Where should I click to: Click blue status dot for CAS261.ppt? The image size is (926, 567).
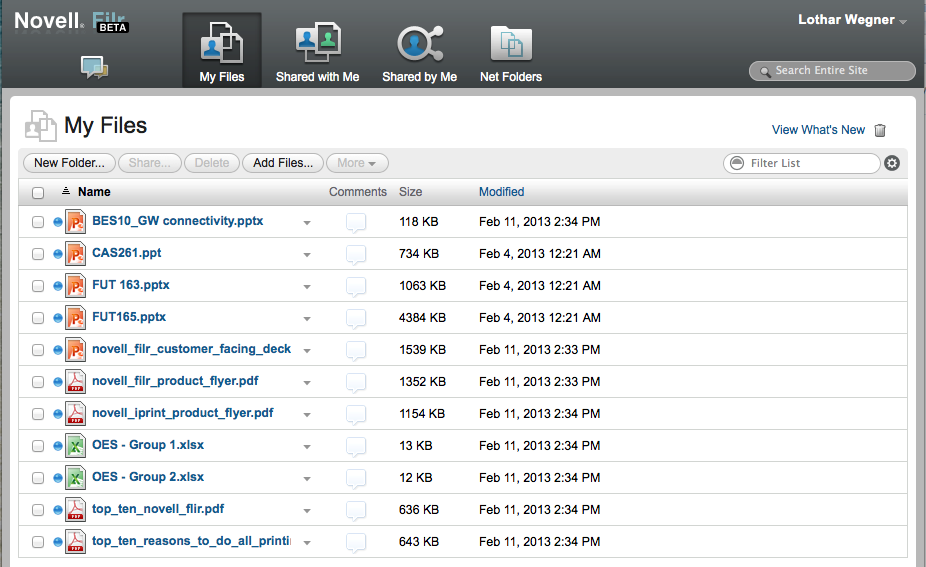pos(58,254)
